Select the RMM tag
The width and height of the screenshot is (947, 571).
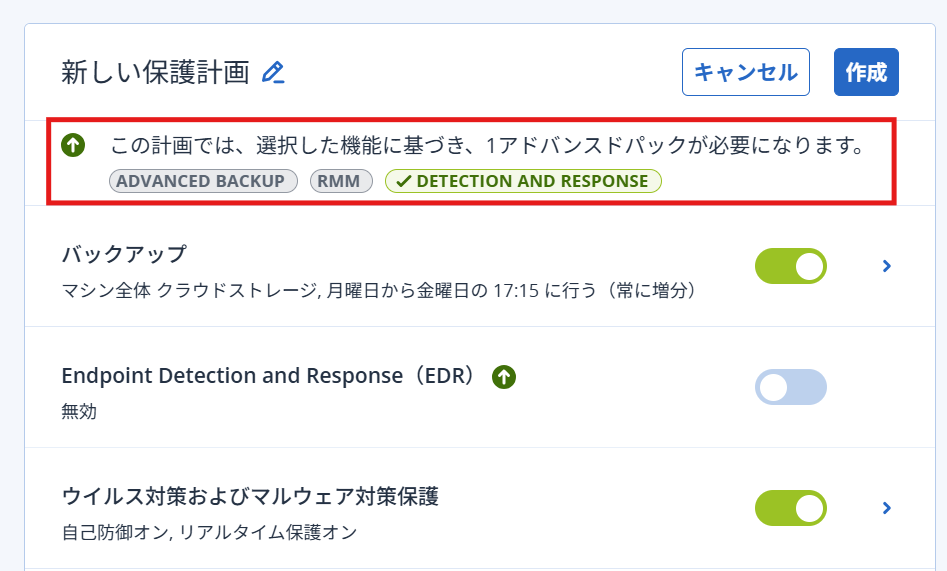(x=341, y=181)
